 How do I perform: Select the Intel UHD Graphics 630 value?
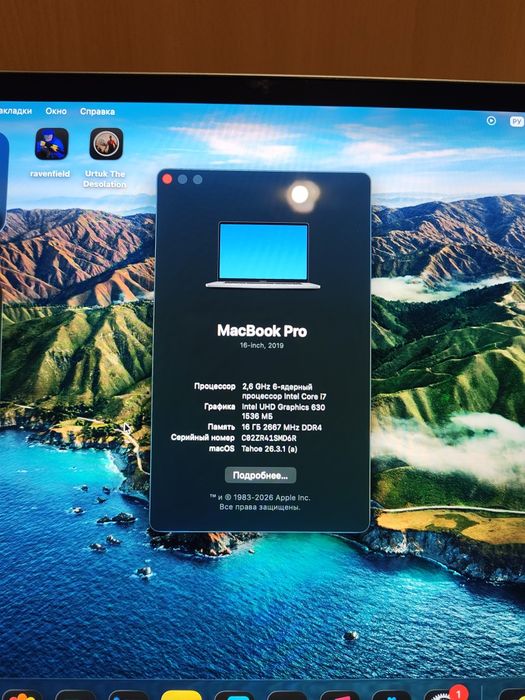pyautogui.click(x=283, y=411)
